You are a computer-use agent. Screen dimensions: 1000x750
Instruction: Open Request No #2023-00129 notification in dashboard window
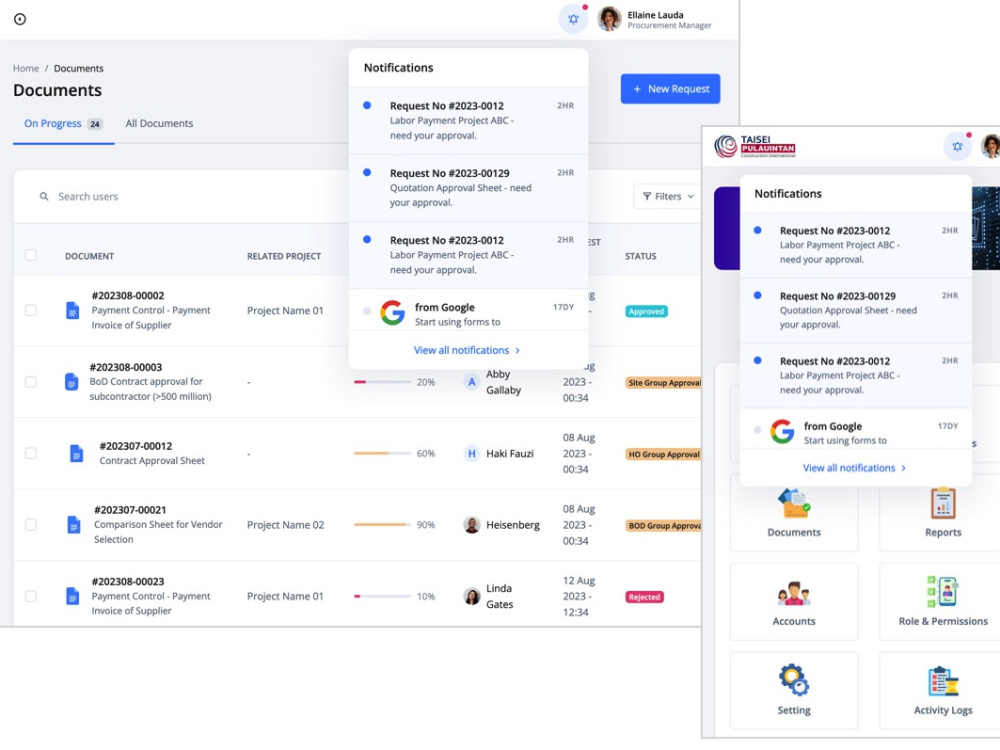856,310
